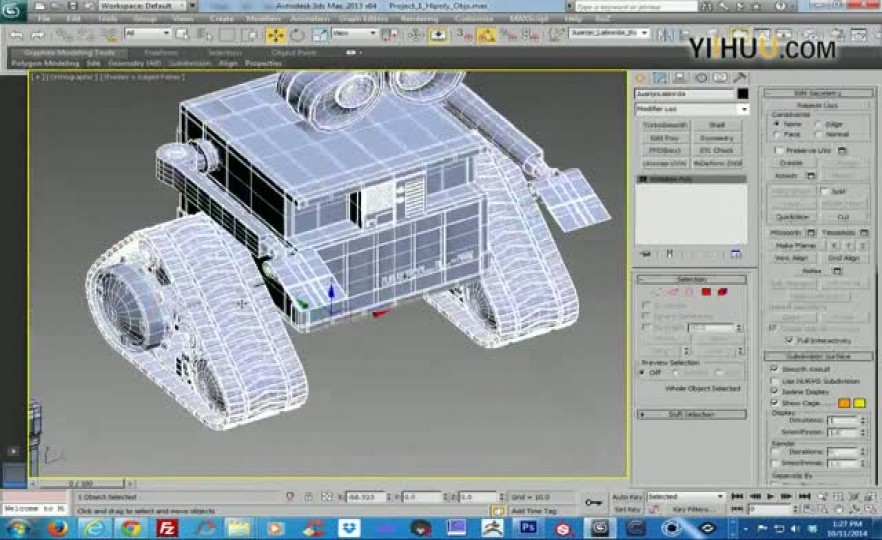
Task: Open the Modify command panel tab
Action: (660, 78)
